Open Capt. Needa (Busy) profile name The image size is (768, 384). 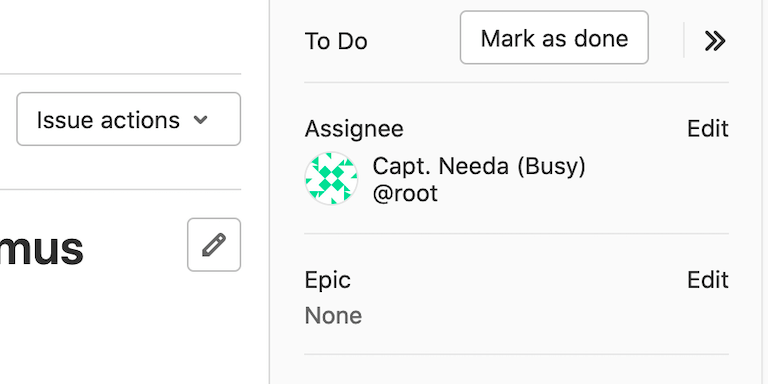(x=479, y=167)
